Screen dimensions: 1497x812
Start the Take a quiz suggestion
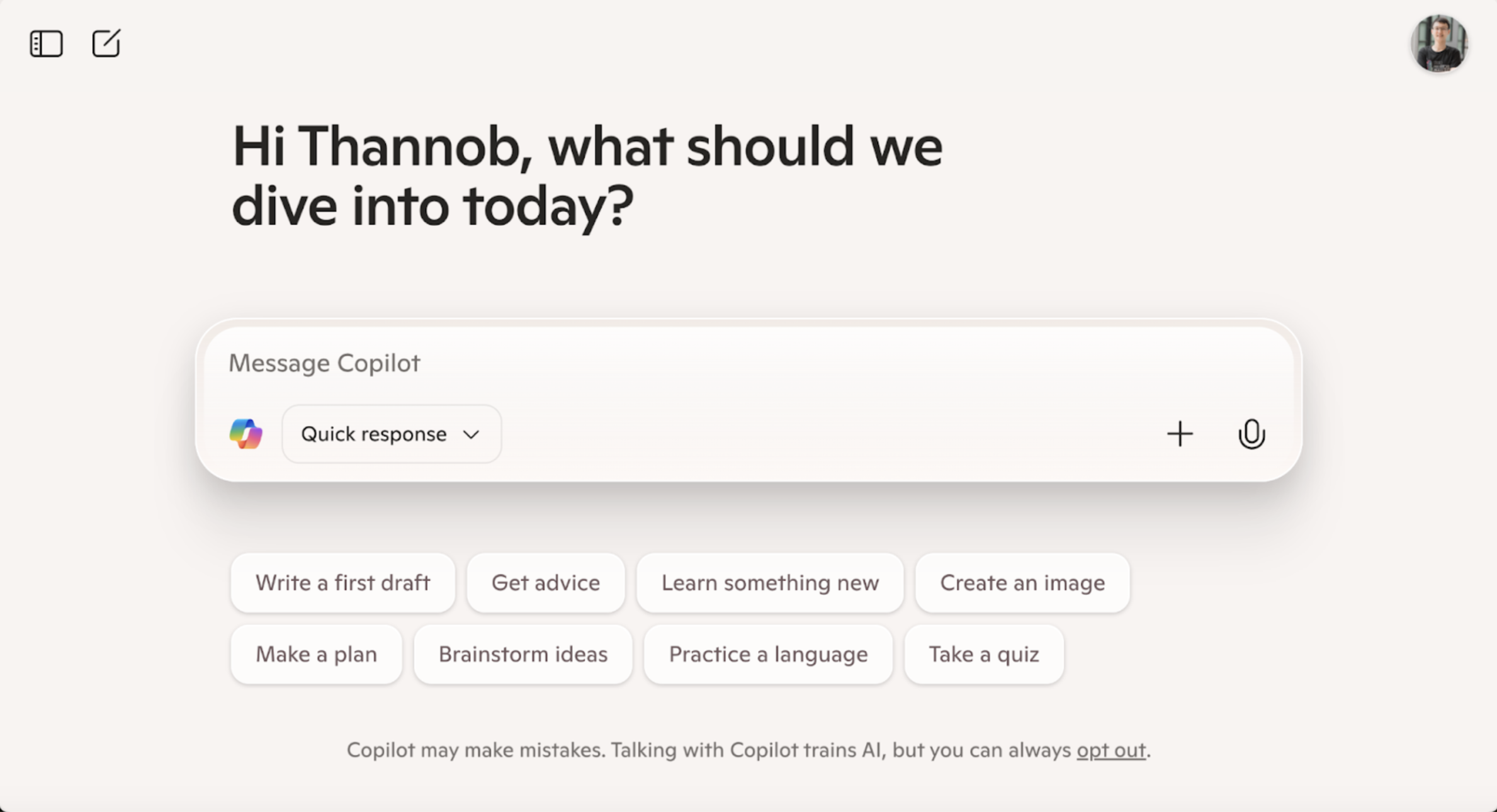pos(984,655)
